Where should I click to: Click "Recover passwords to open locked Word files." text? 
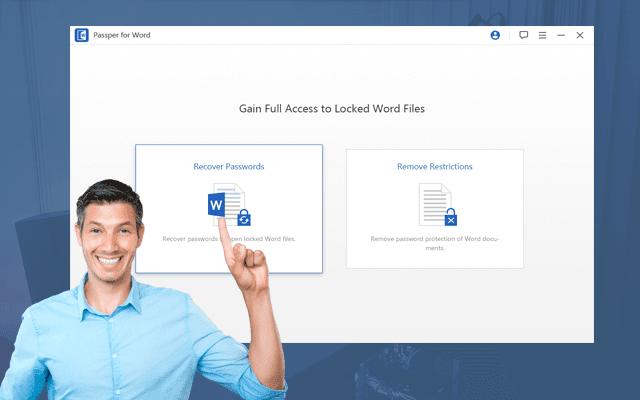pyautogui.click(x=229, y=239)
